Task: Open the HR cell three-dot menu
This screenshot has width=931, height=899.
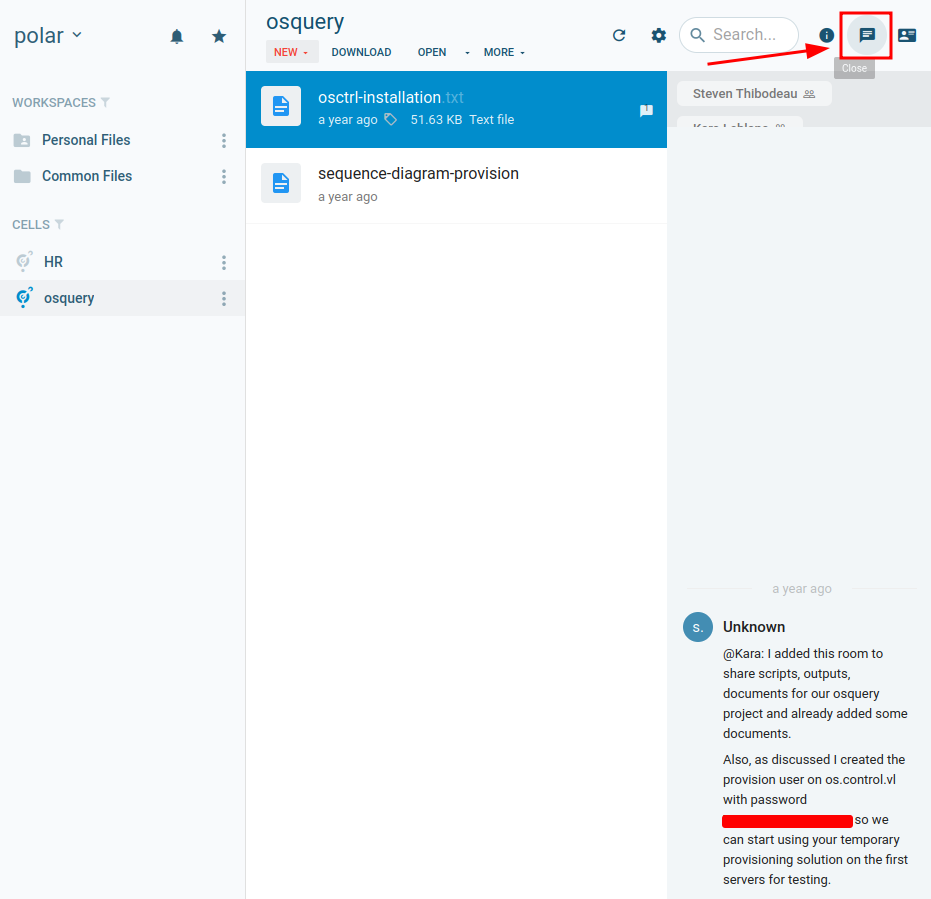Action: point(224,262)
